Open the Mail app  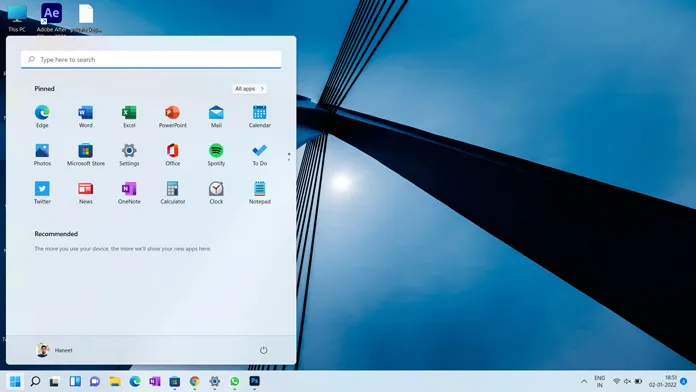216,117
